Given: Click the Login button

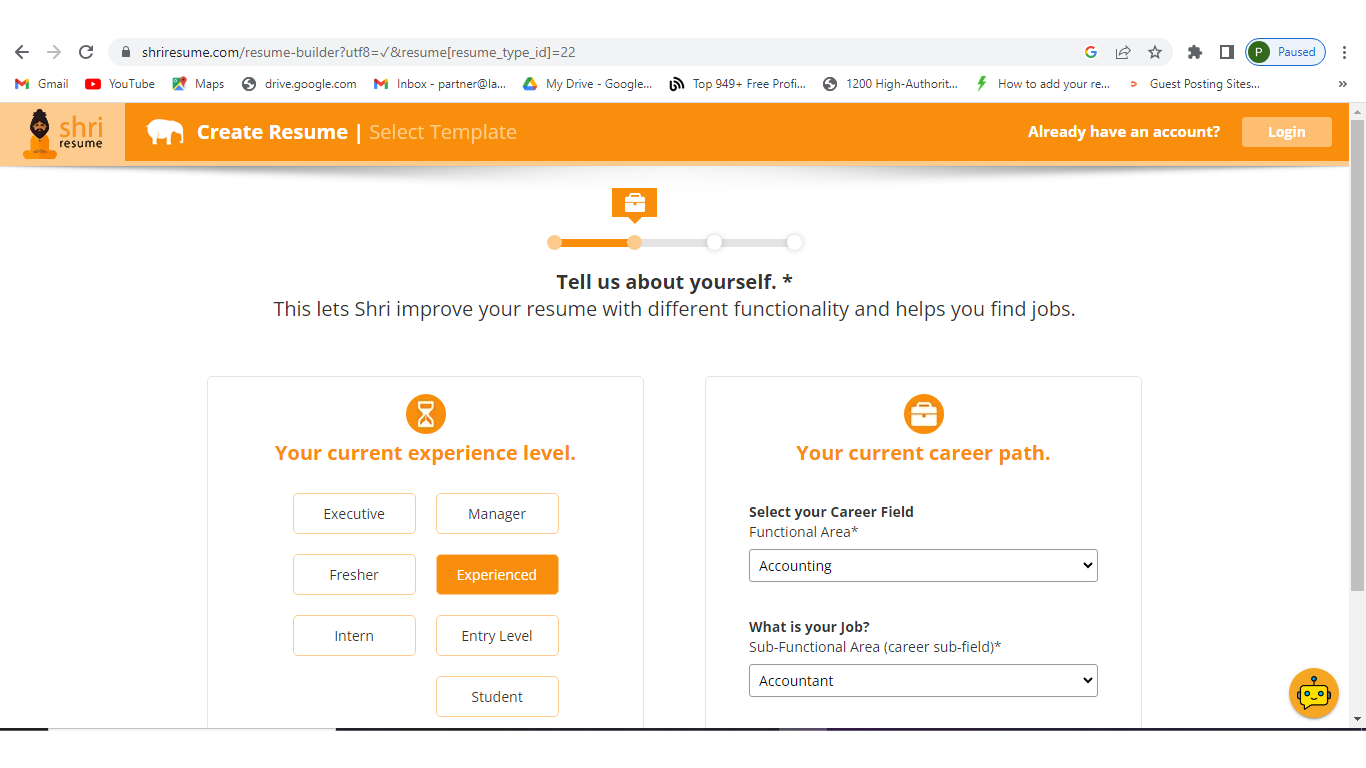Looking at the screenshot, I should pos(1286,132).
